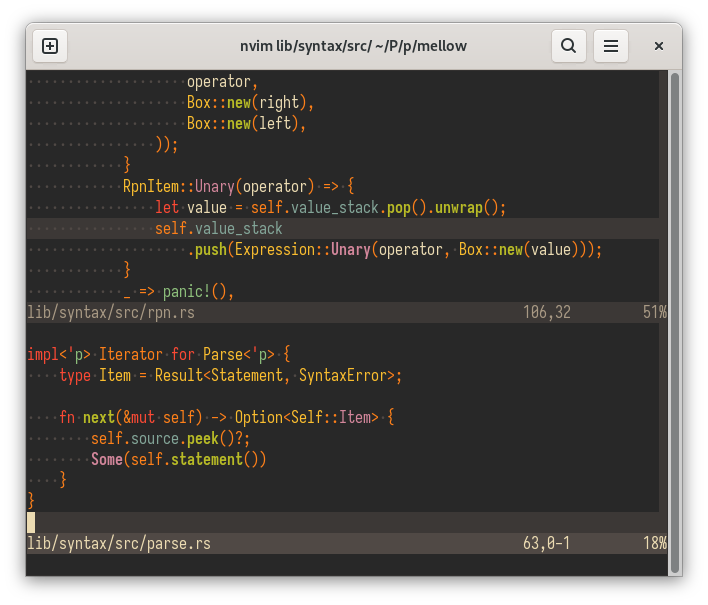Click the window title nvim lib/syntax/src/
Screen dimensions: 708x605
click(x=353, y=45)
